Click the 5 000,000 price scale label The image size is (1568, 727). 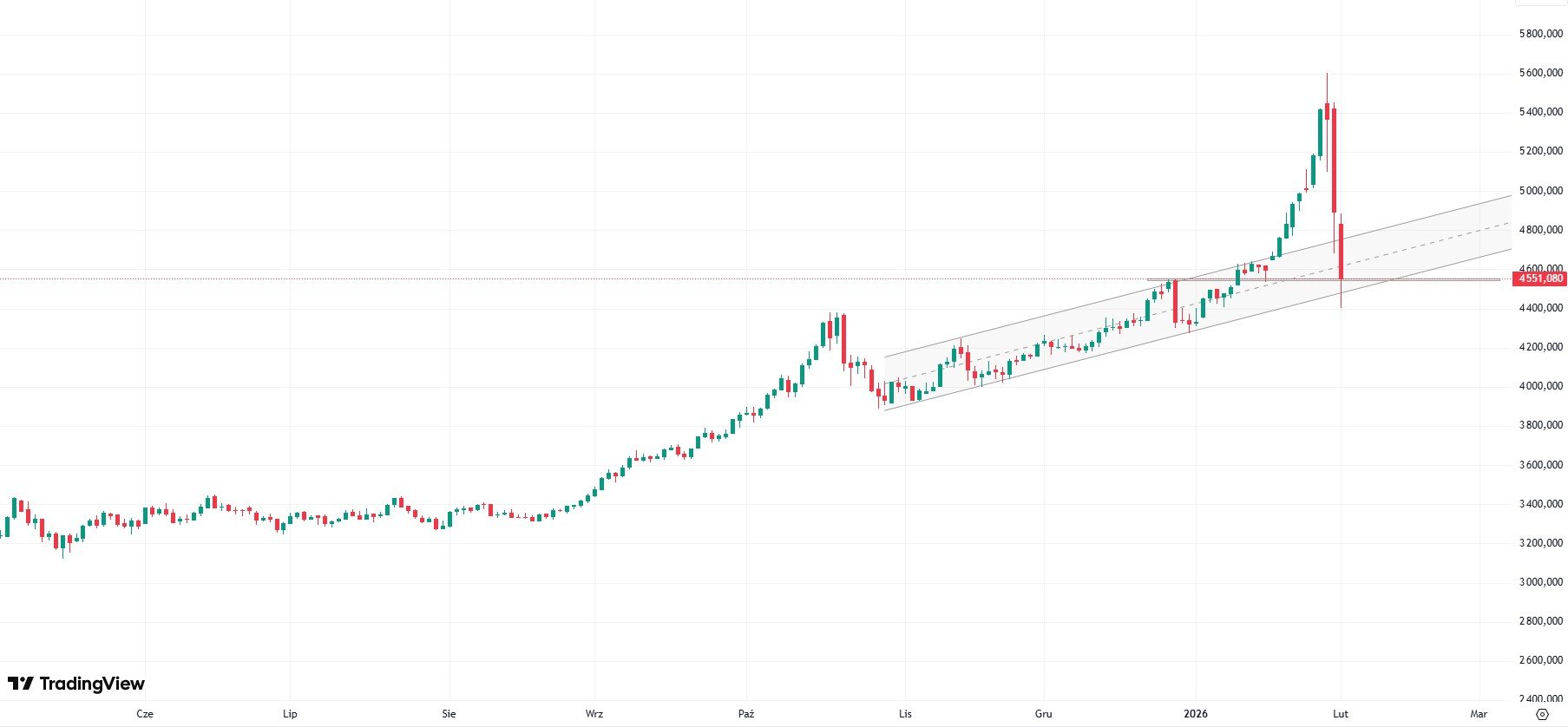pos(1540,191)
